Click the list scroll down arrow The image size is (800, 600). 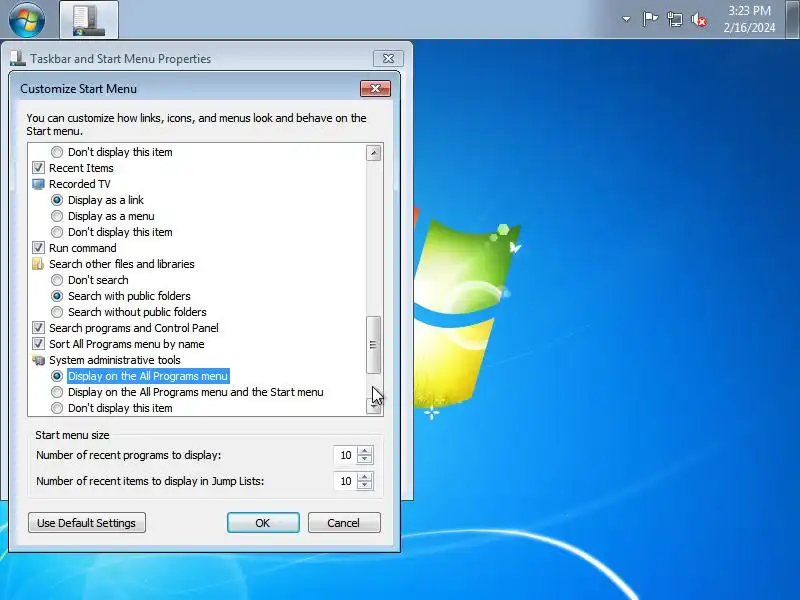373,406
